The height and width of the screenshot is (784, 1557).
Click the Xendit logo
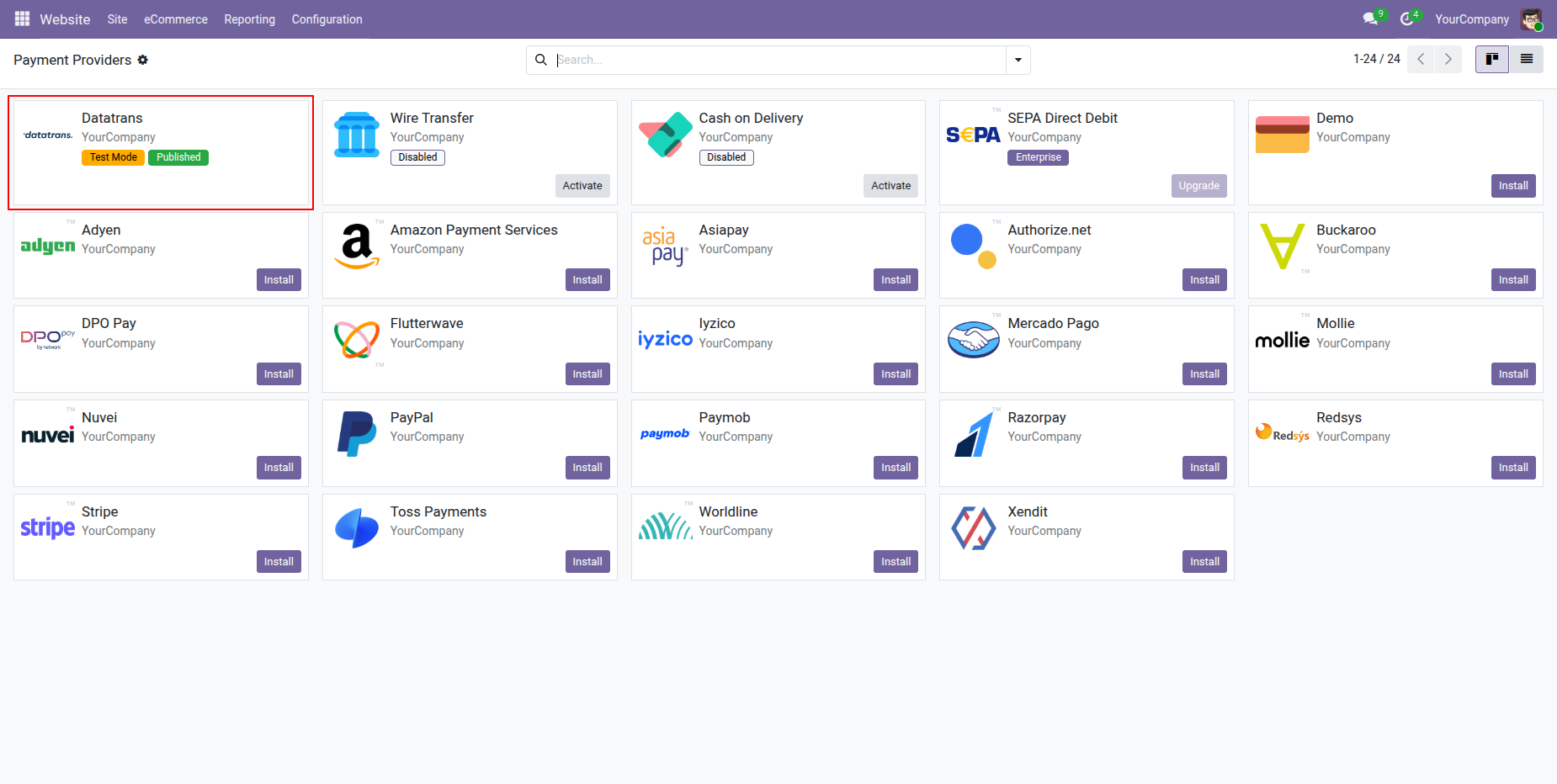pos(973,527)
